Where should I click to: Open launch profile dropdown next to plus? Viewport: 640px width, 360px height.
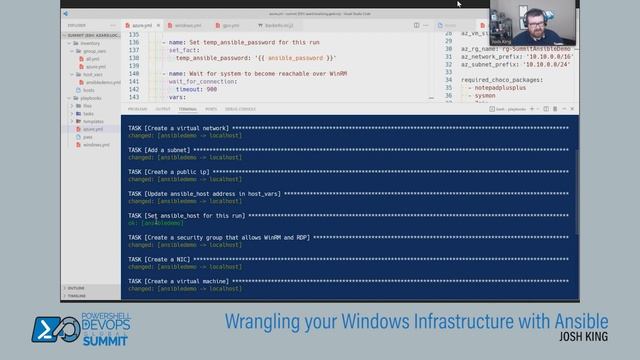pos(538,109)
